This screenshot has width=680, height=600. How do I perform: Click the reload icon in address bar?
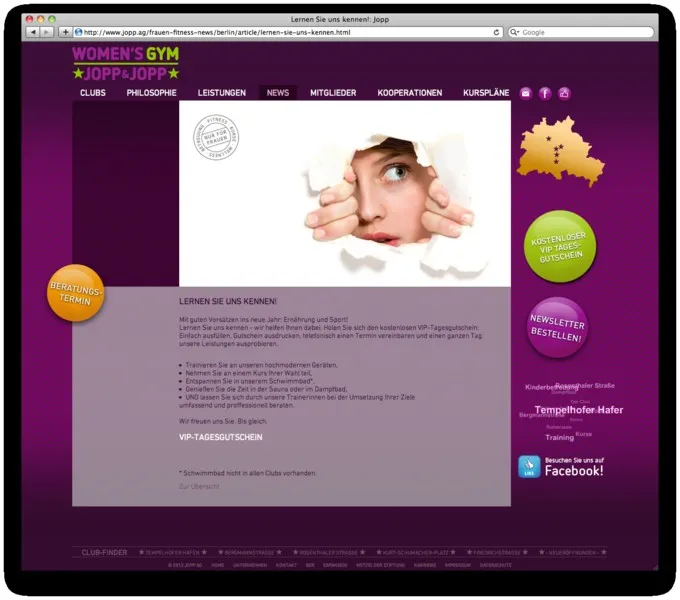496,33
